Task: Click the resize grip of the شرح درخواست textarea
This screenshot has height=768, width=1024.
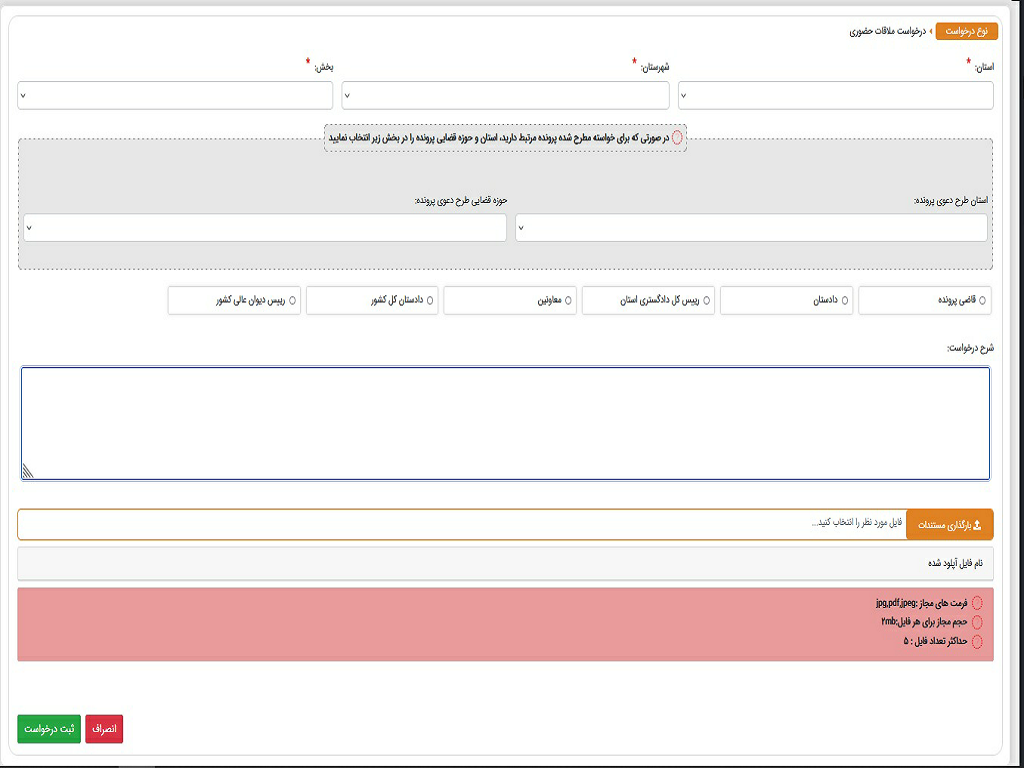Action: [x=28, y=472]
